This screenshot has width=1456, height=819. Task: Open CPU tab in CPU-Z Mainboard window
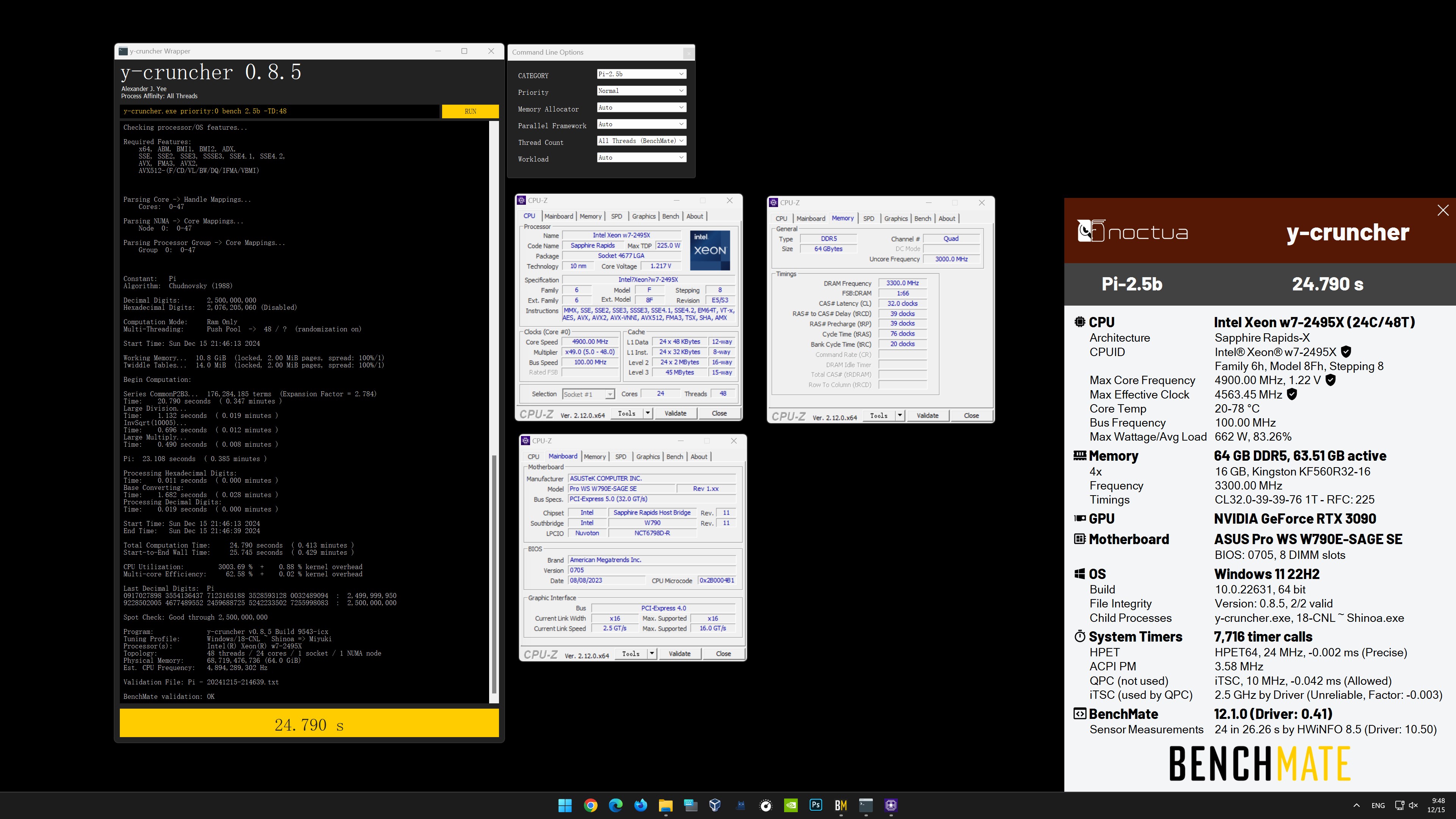coord(533,457)
